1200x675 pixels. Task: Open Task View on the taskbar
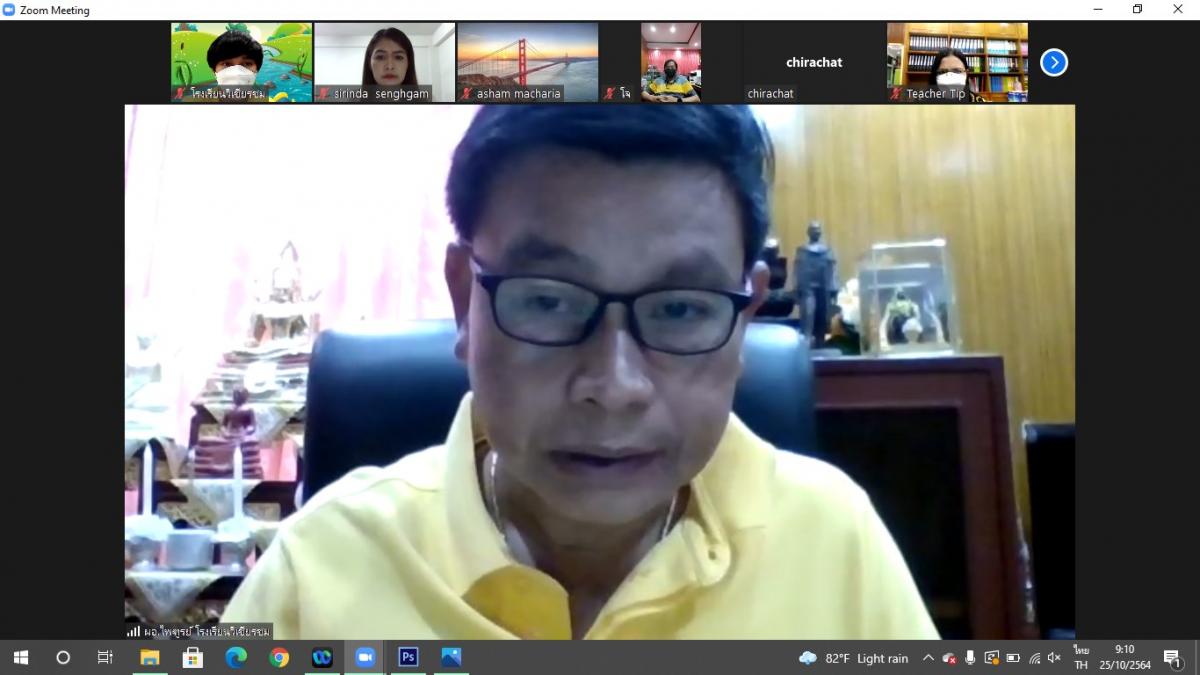coord(105,657)
